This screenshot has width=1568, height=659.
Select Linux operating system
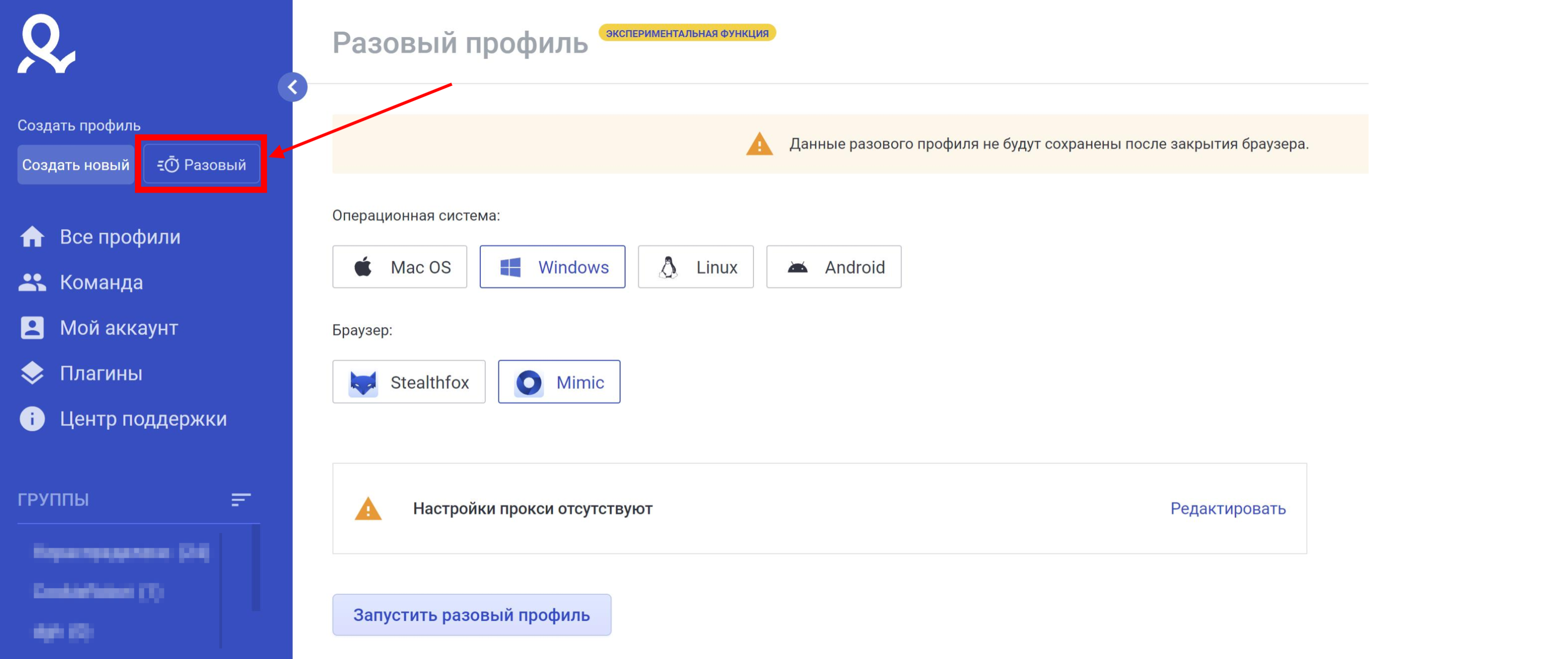(696, 267)
